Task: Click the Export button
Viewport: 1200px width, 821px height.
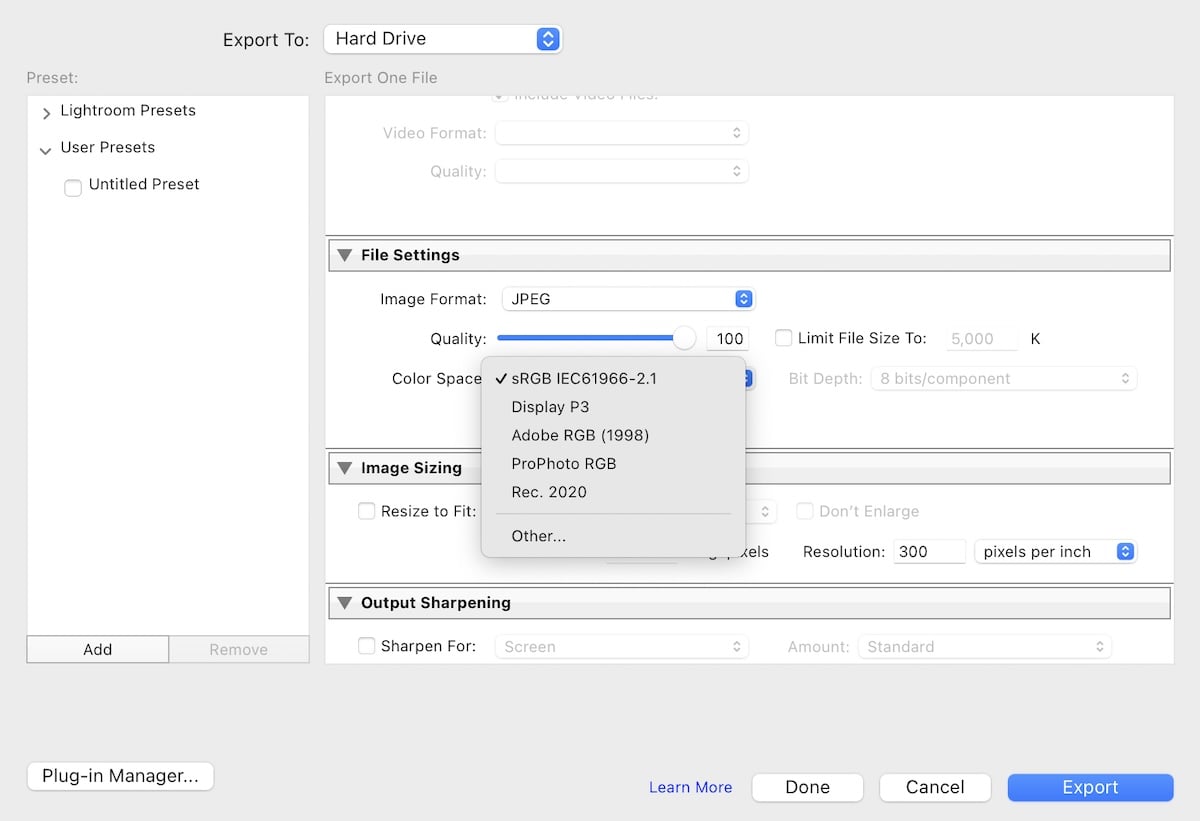Action: (1090, 787)
